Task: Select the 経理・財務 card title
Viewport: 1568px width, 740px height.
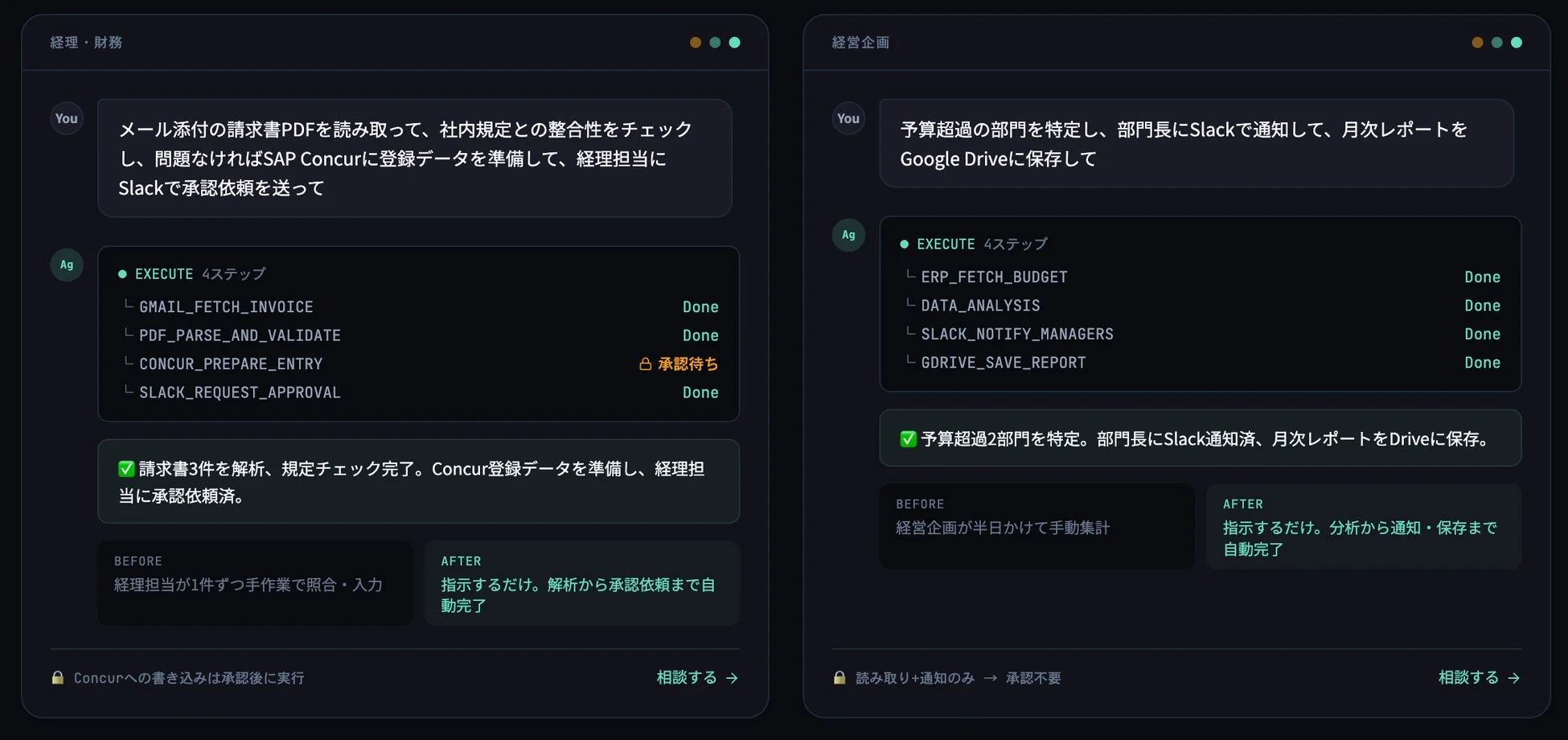Action: 85,42
